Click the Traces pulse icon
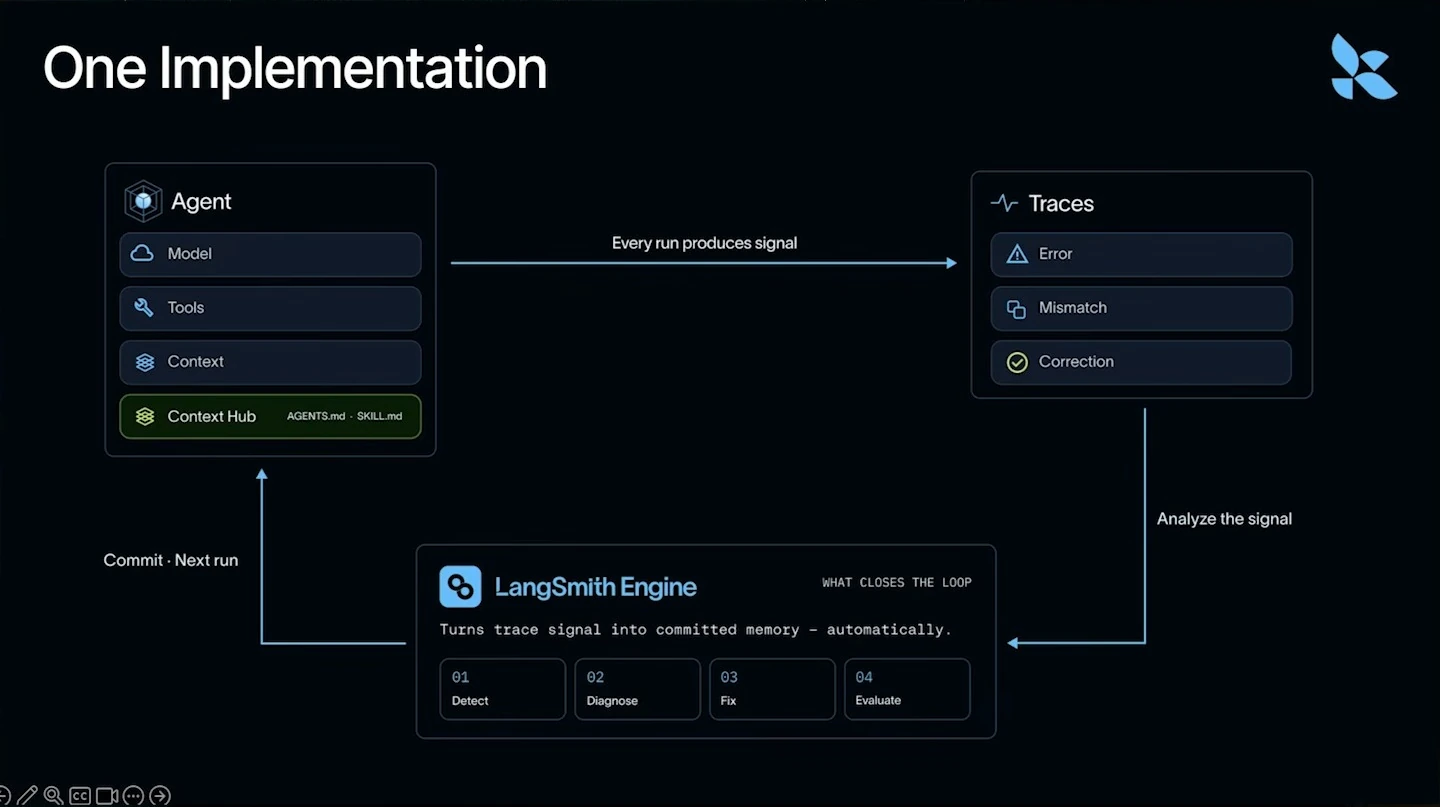The height and width of the screenshot is (807, 1440). pos(1004,203)
